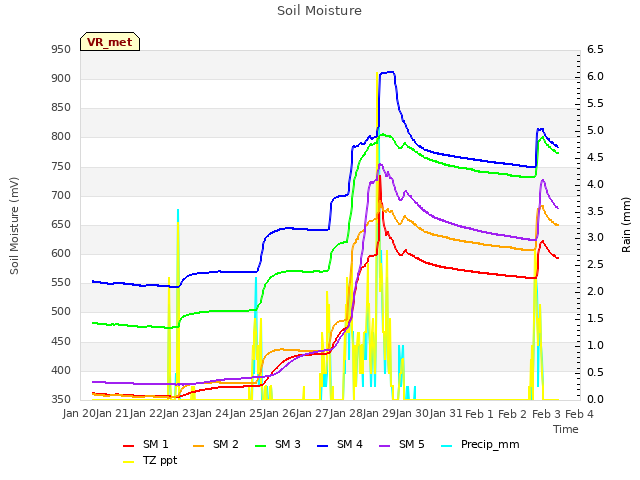This screenshot has height=480, width=640.
Task: Toggle SM 1 series in legend
Action: point(146,444)
